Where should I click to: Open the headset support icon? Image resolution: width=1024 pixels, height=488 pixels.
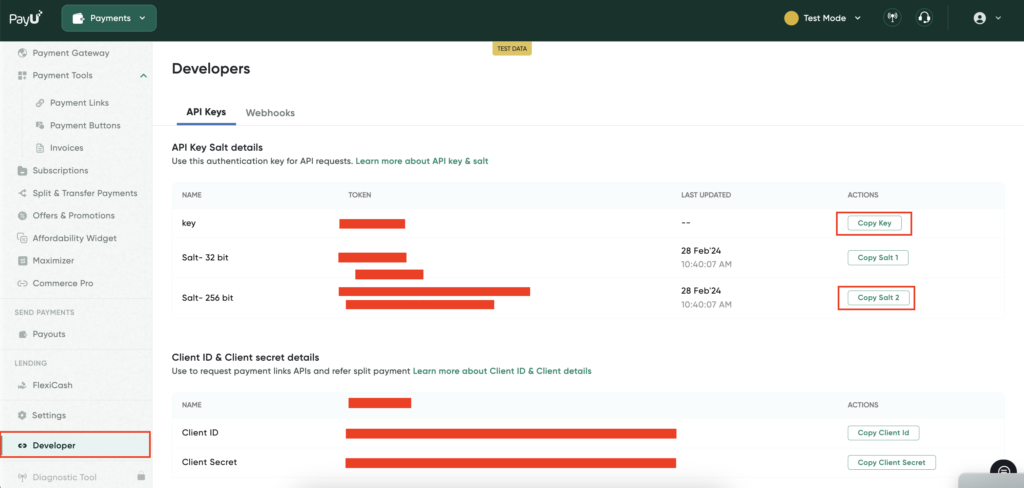pos(923,18)
